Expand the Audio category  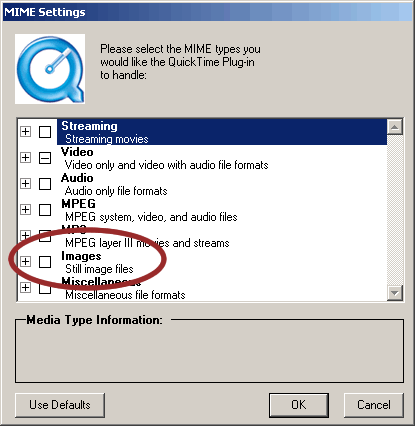pos(25,183)
